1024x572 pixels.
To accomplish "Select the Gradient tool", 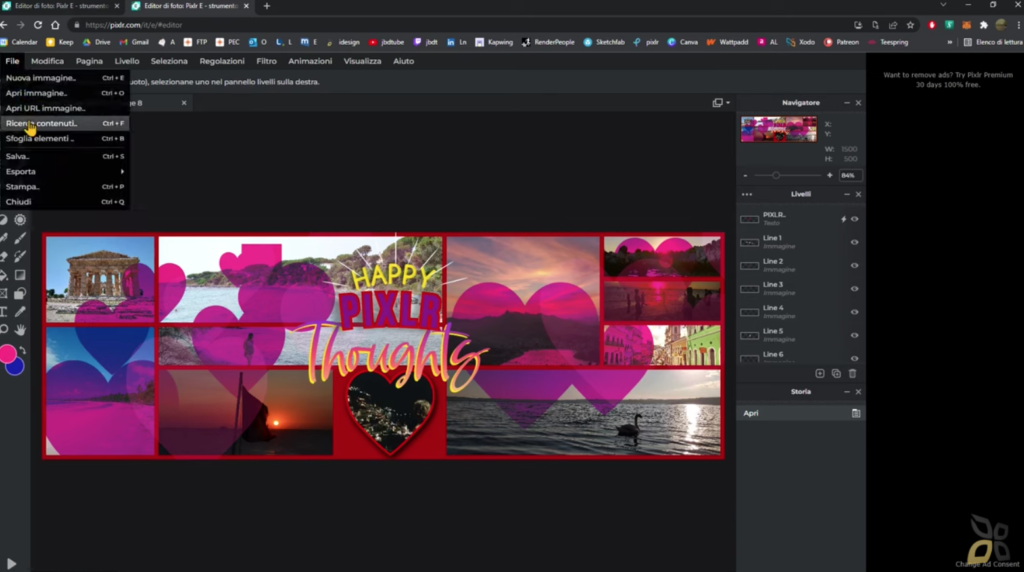I will pos(20,275).
